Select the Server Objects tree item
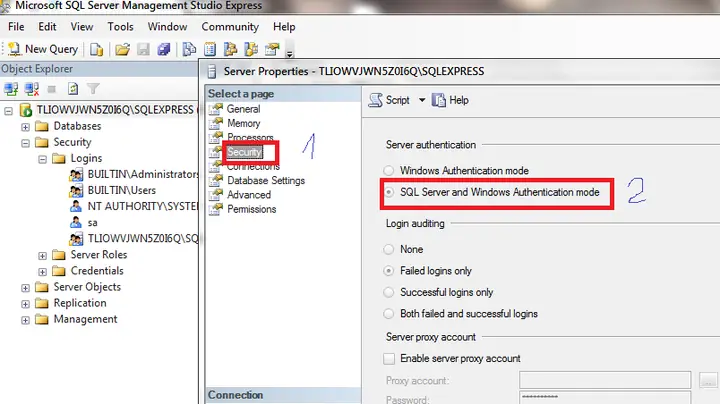 click(x=87, y=286)
